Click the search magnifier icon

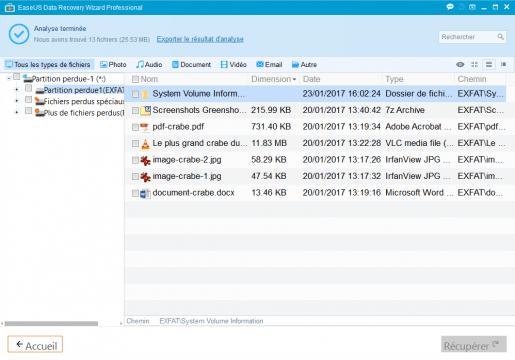pos(500,37)
